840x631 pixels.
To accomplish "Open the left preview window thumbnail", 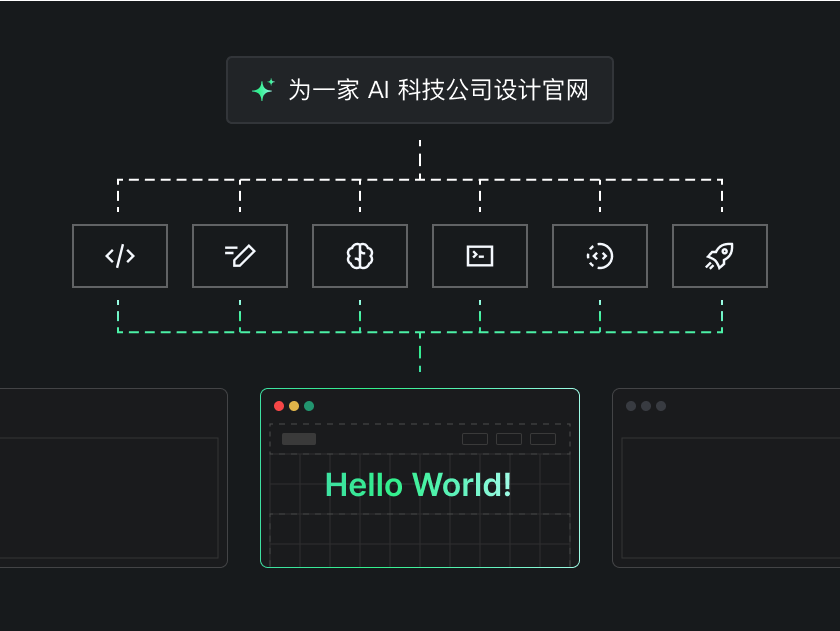I will click(x=110, y=478).
